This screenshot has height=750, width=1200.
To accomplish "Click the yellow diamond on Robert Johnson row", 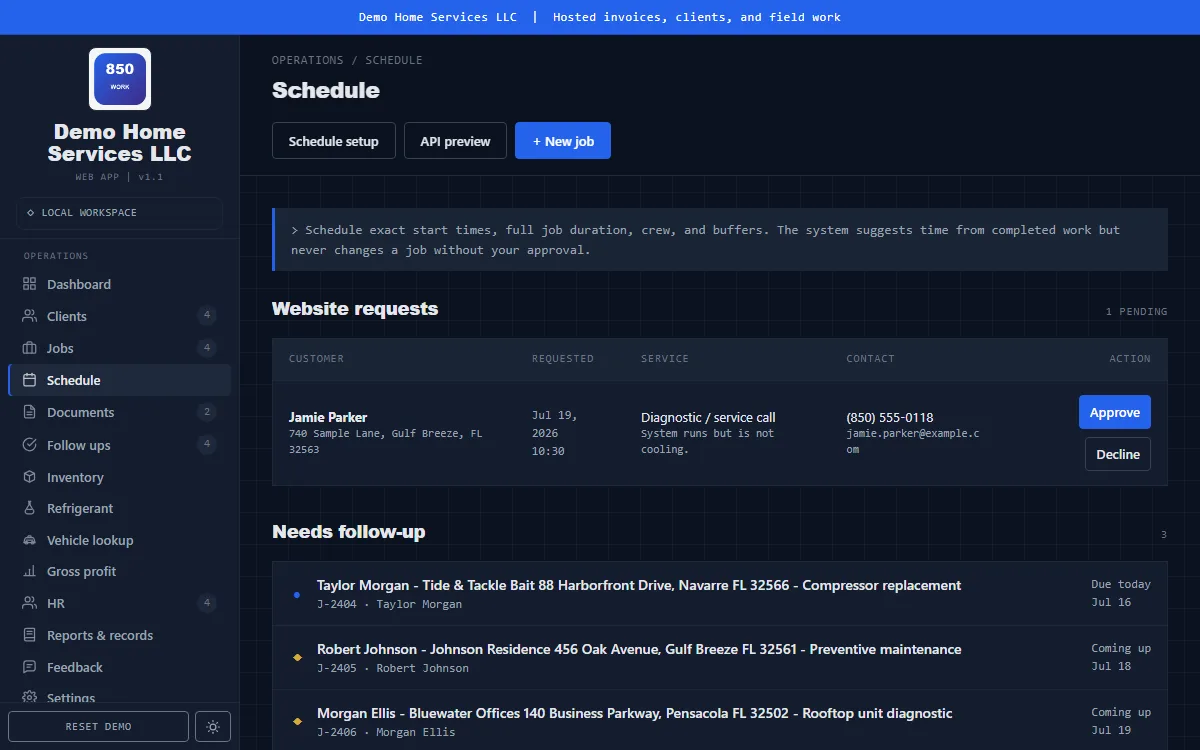I will pos(297,657).
